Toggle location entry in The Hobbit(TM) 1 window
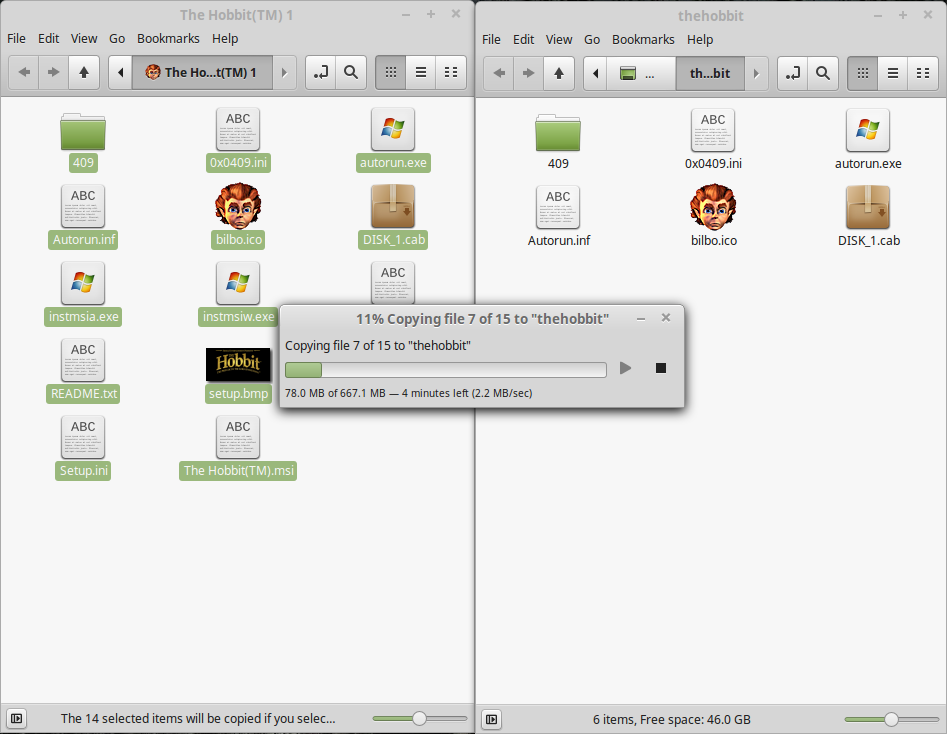This screenshot has width=947, height=734. (321, 72)
